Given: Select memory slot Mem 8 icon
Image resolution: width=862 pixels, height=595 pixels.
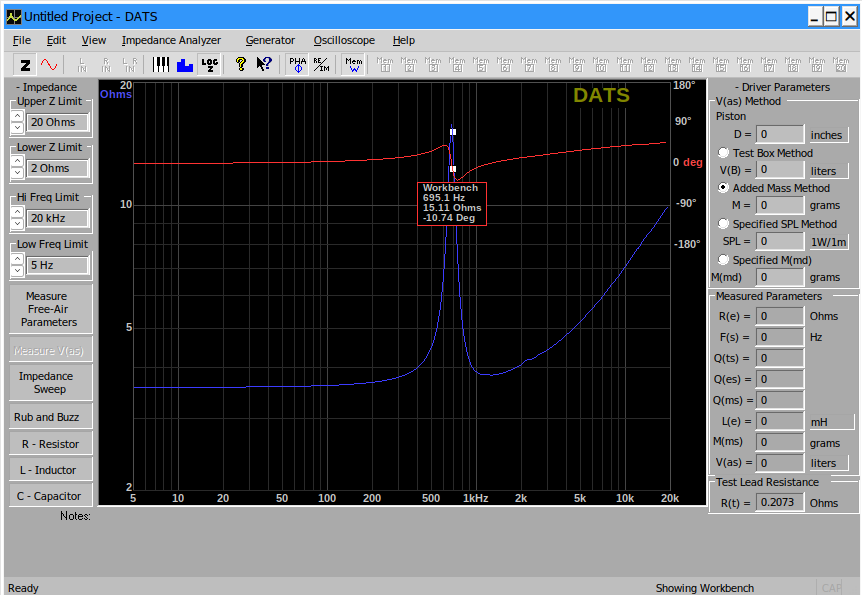Looking at the screenshot, I should [x=553, y=65].
